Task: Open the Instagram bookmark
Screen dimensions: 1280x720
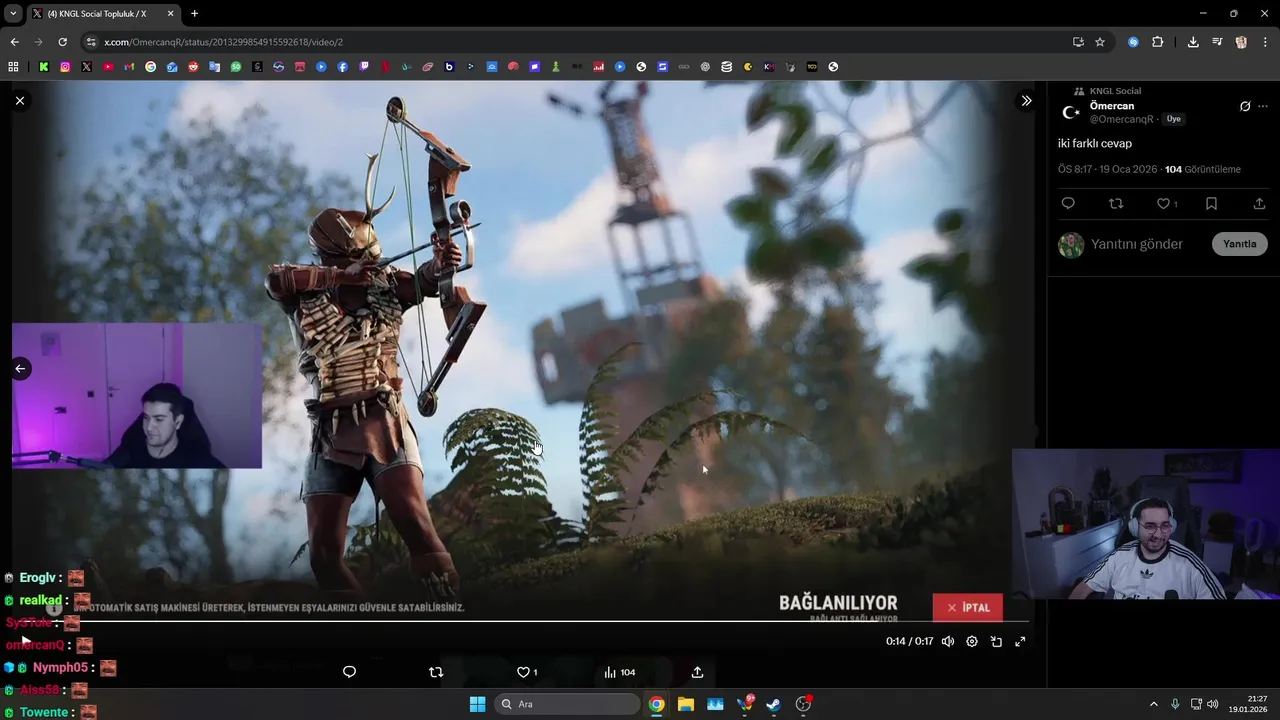Action: coord(65,67)
